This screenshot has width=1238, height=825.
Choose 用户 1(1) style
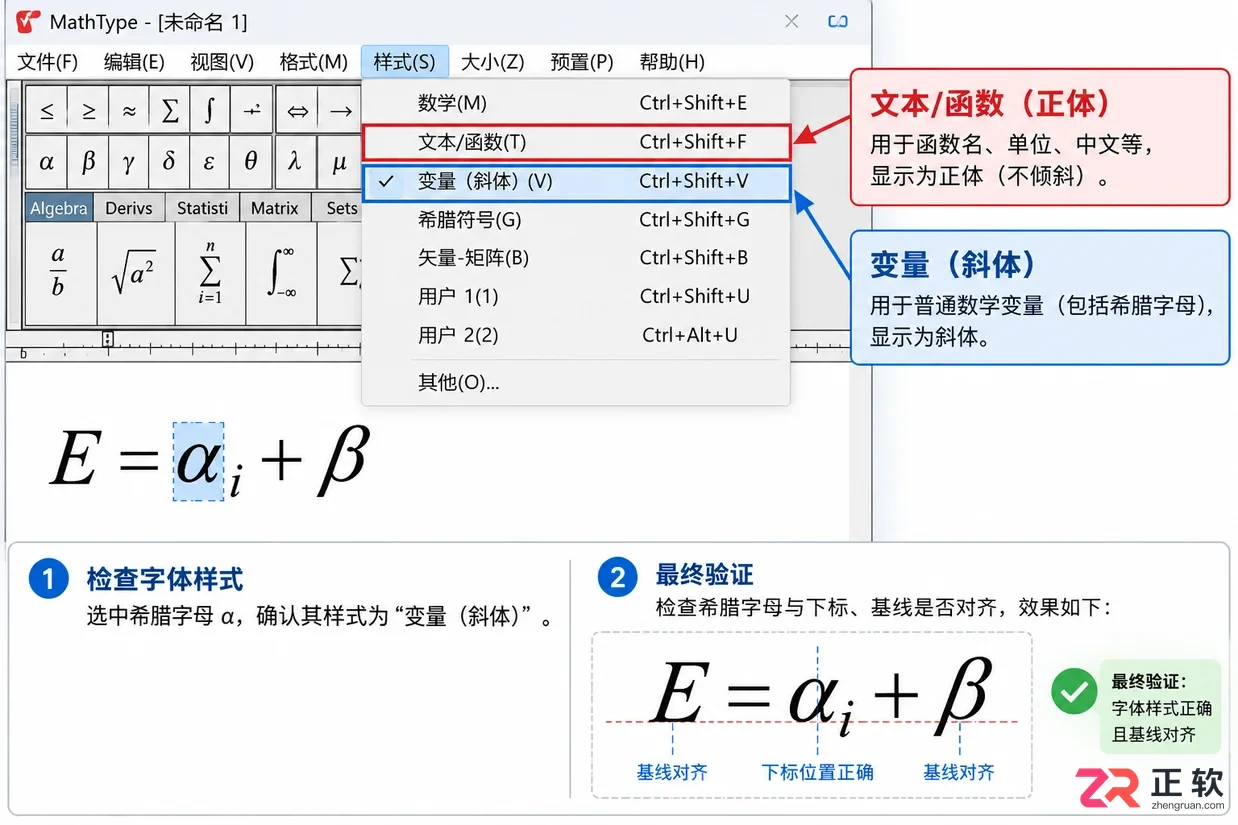pyautogui.click(x=576, y=297)
